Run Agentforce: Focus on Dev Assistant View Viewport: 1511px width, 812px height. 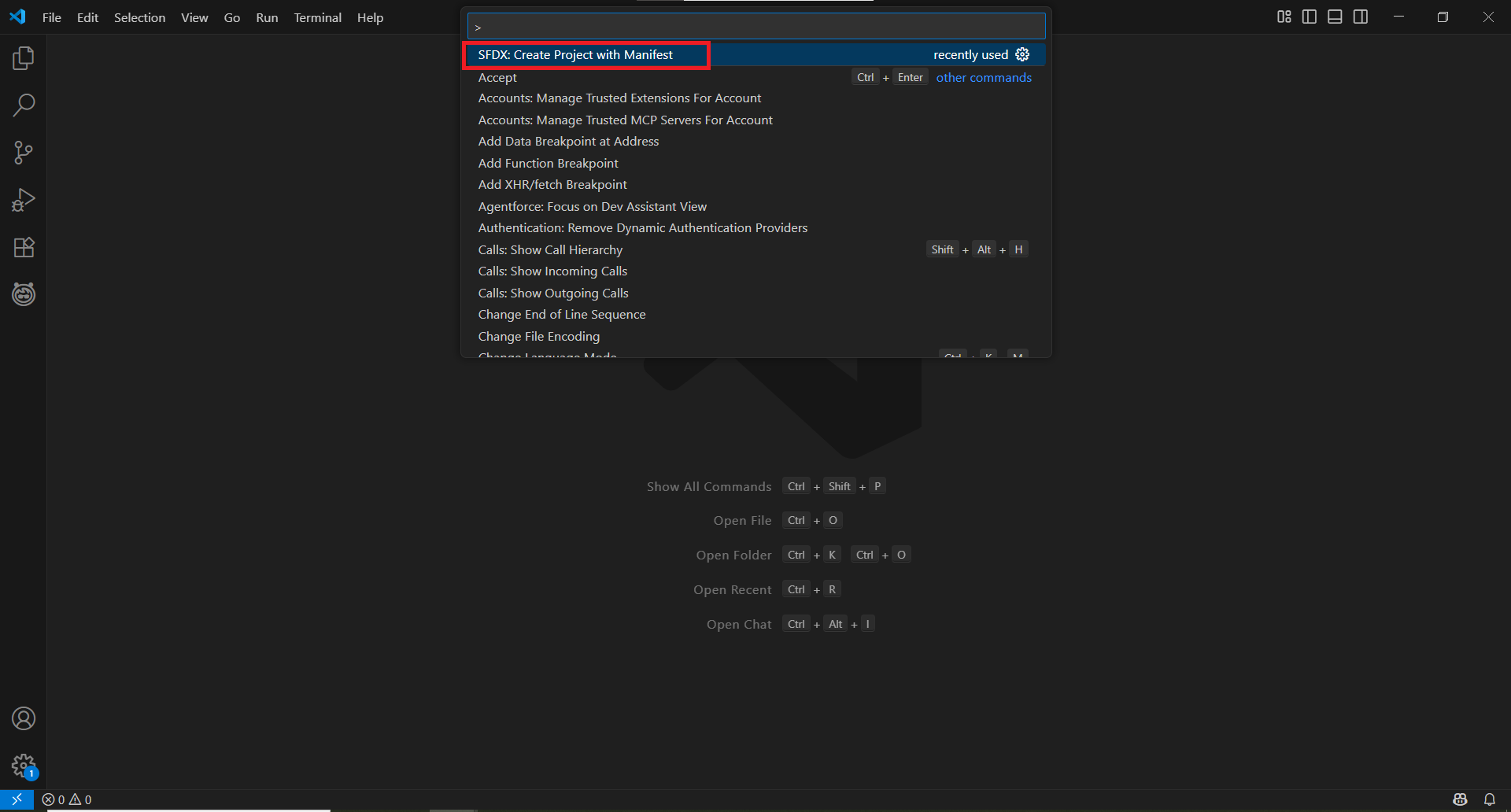[x=756, y=207]
